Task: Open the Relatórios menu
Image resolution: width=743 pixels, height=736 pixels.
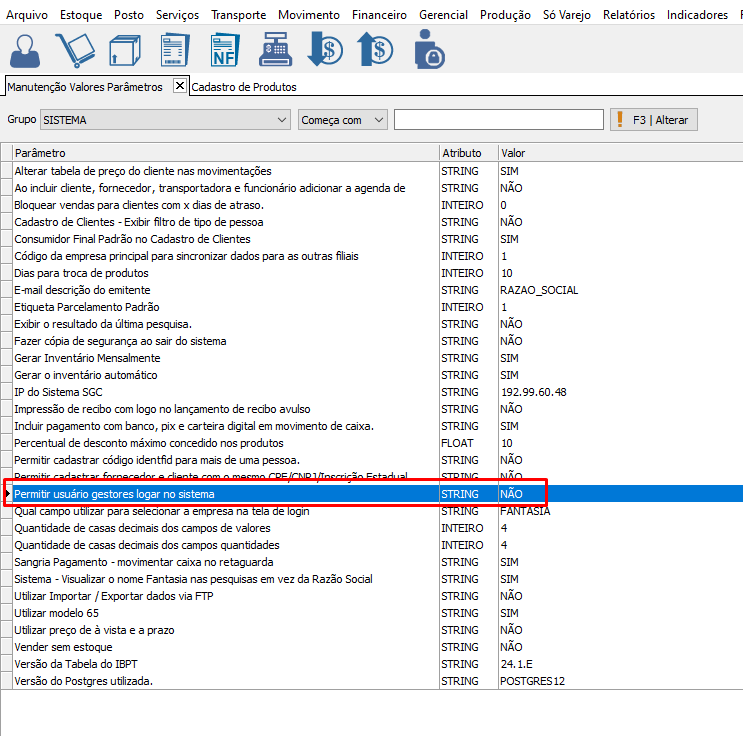Action: 629,15
